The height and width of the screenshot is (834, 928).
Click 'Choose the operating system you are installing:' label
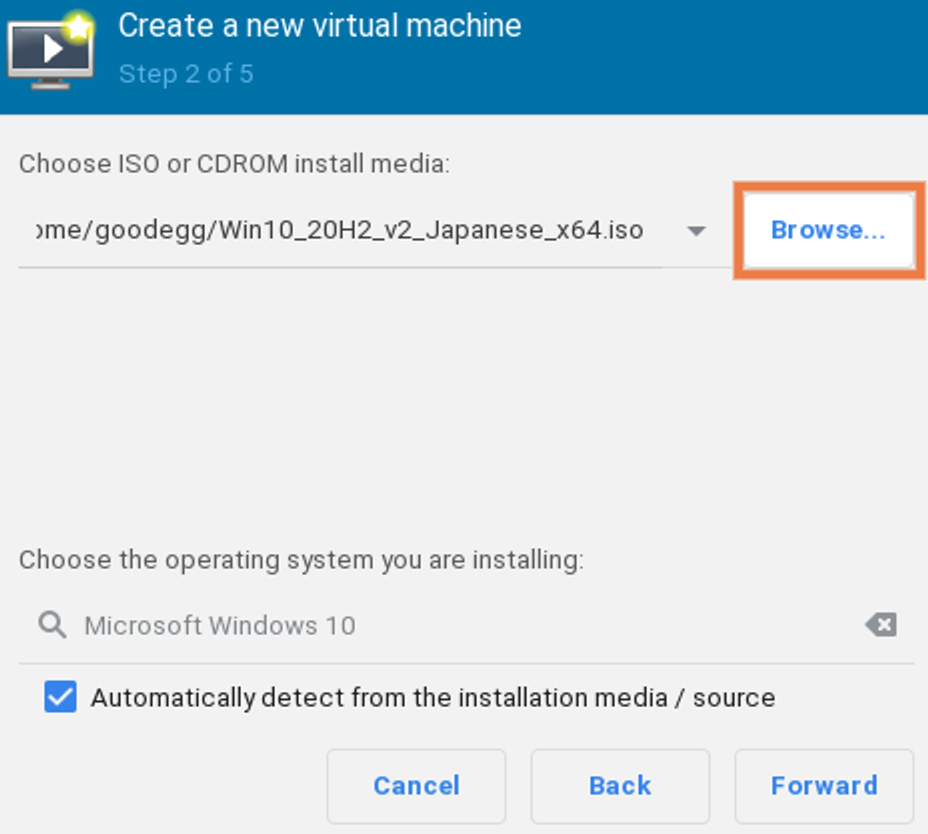(x=301, y=560)
